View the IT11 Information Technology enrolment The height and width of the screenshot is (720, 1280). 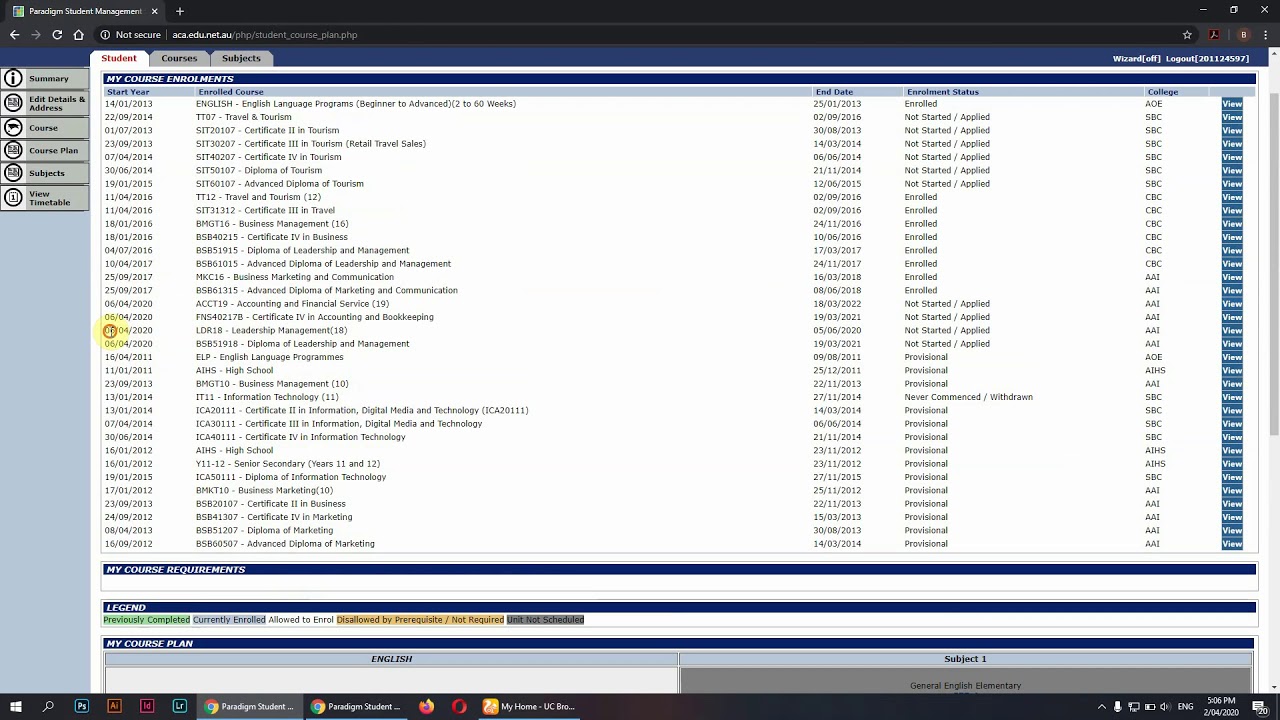[1232, 397]
